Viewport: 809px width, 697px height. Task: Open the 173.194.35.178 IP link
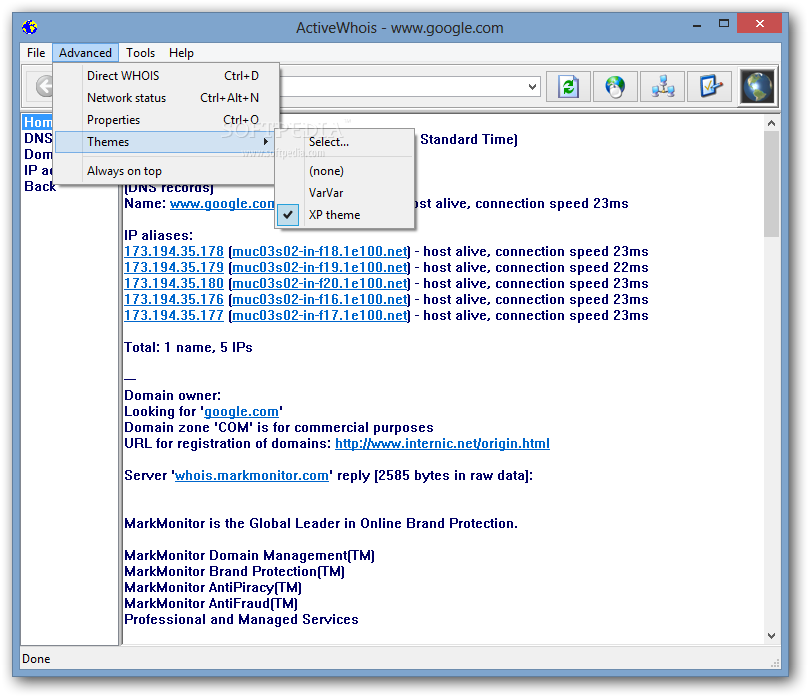pos(174,252)
